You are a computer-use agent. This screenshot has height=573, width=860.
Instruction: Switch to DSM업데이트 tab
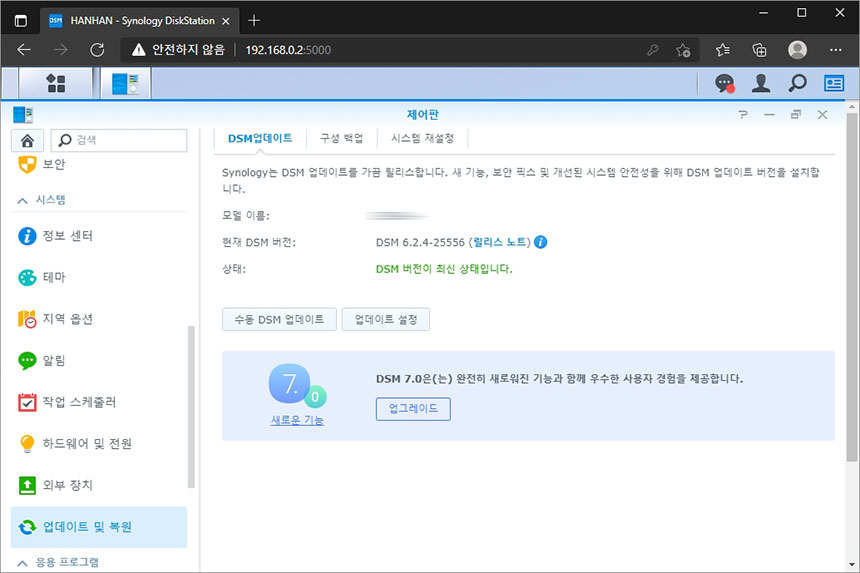pos(260,138)
